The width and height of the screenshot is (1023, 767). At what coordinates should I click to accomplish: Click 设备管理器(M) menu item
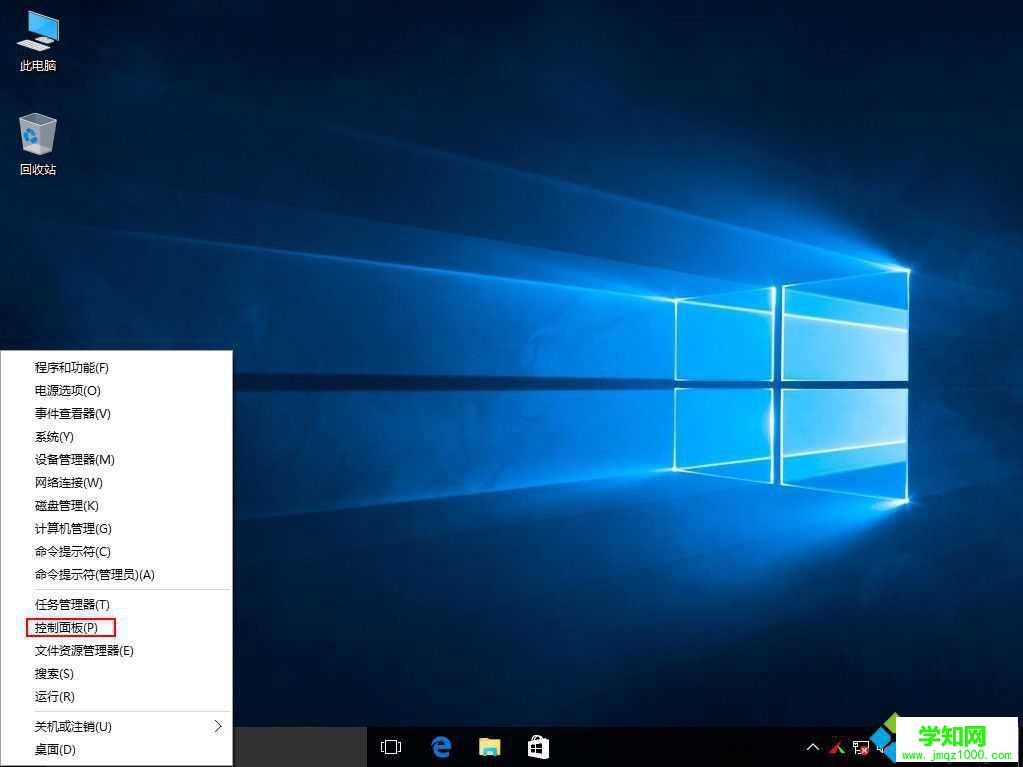tap(74, 459)
